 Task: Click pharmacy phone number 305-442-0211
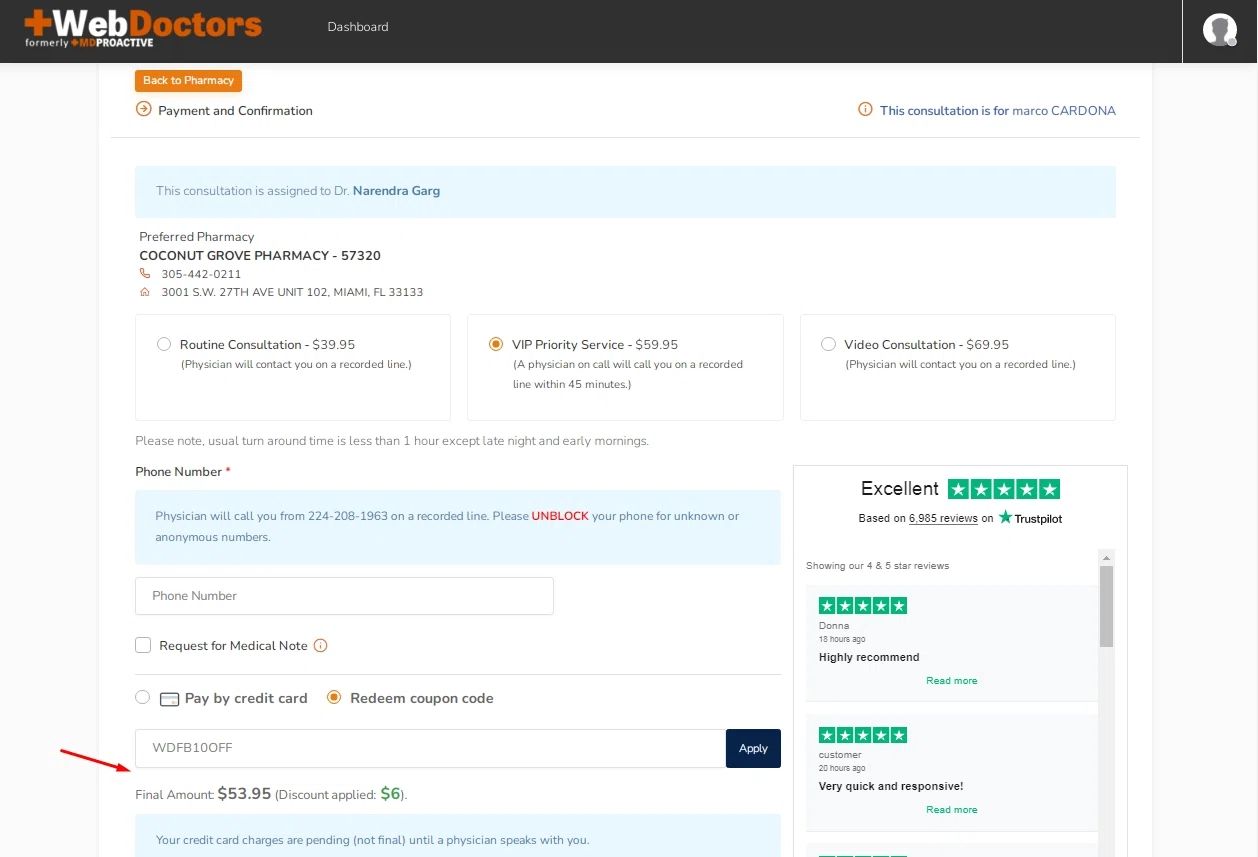coord(201,274)
